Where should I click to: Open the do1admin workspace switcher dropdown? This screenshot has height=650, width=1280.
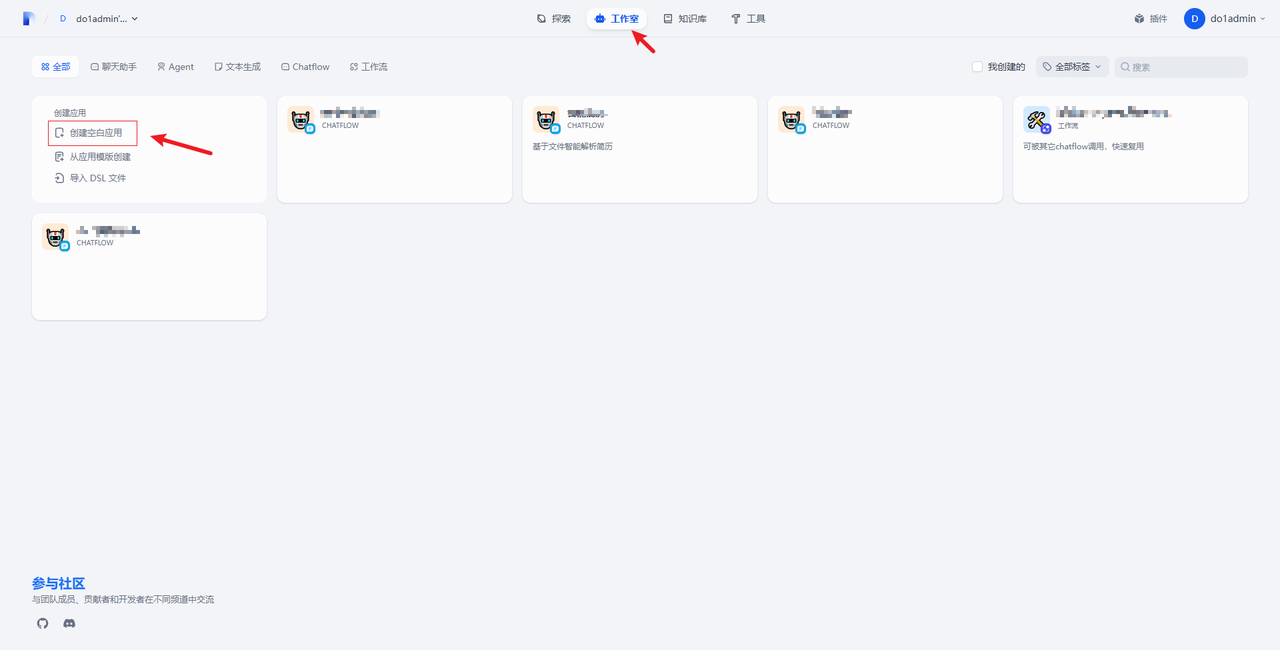pyautogui.click(x=98, y=19)
